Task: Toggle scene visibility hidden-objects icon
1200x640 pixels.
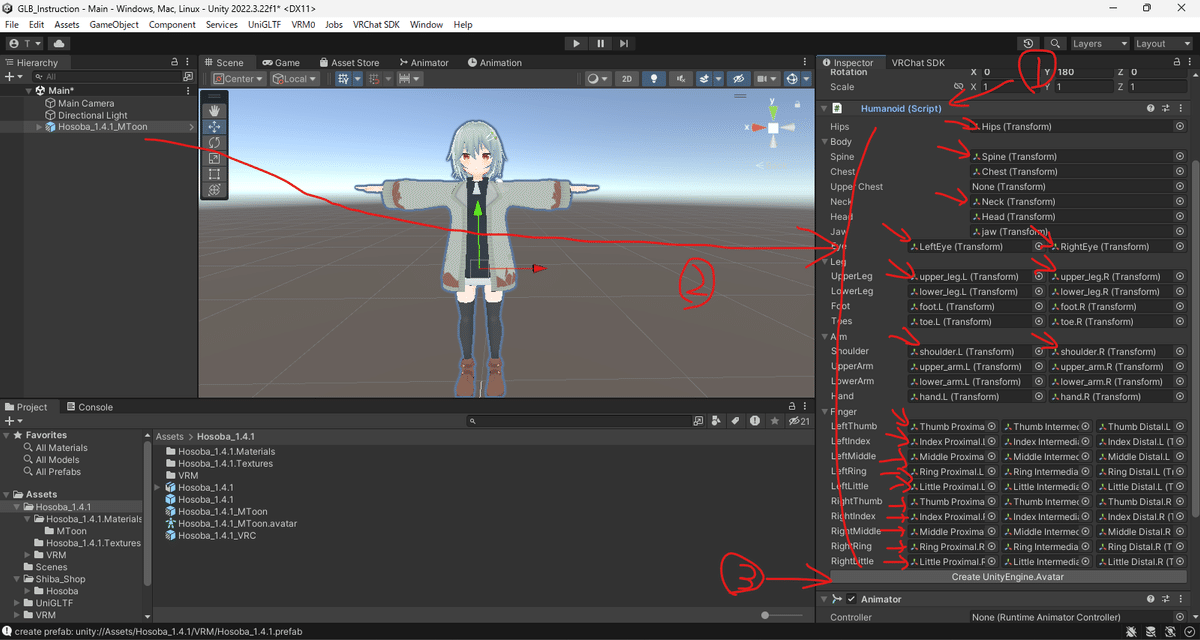Action: [x=739, y=79]
